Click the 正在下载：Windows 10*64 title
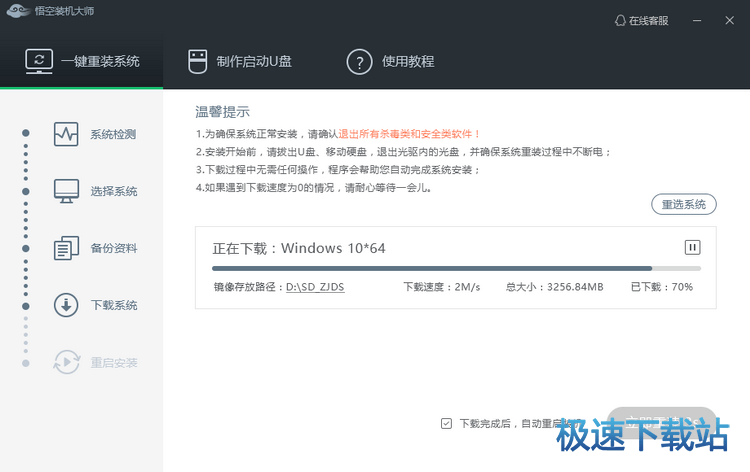Screen dimensions: 750x472 (x=299, y=248)
